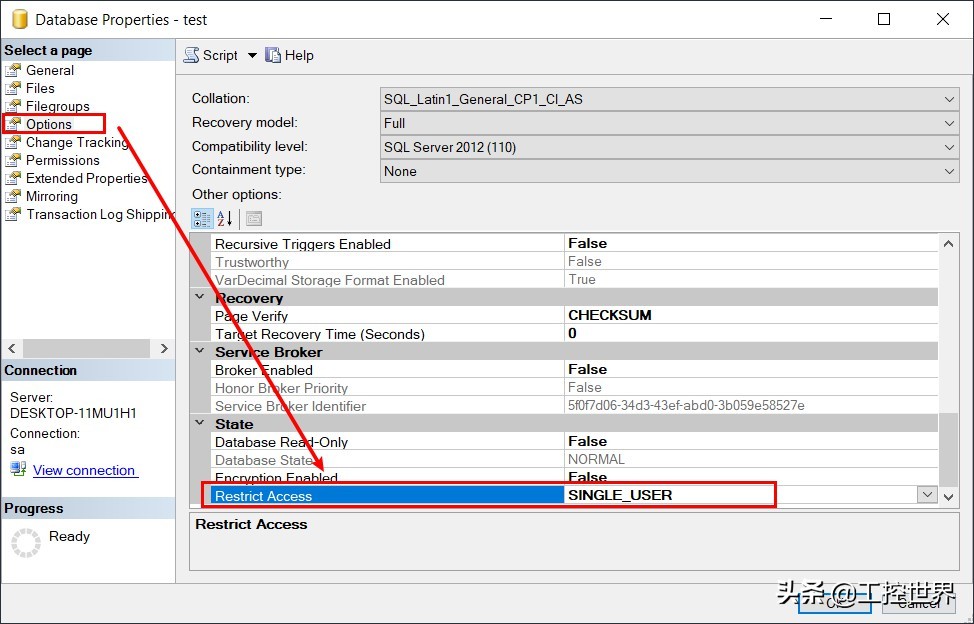This screenshot has height=624, width=974.
Task: Collapse the Service Broker section
Action: pos(199,352)
